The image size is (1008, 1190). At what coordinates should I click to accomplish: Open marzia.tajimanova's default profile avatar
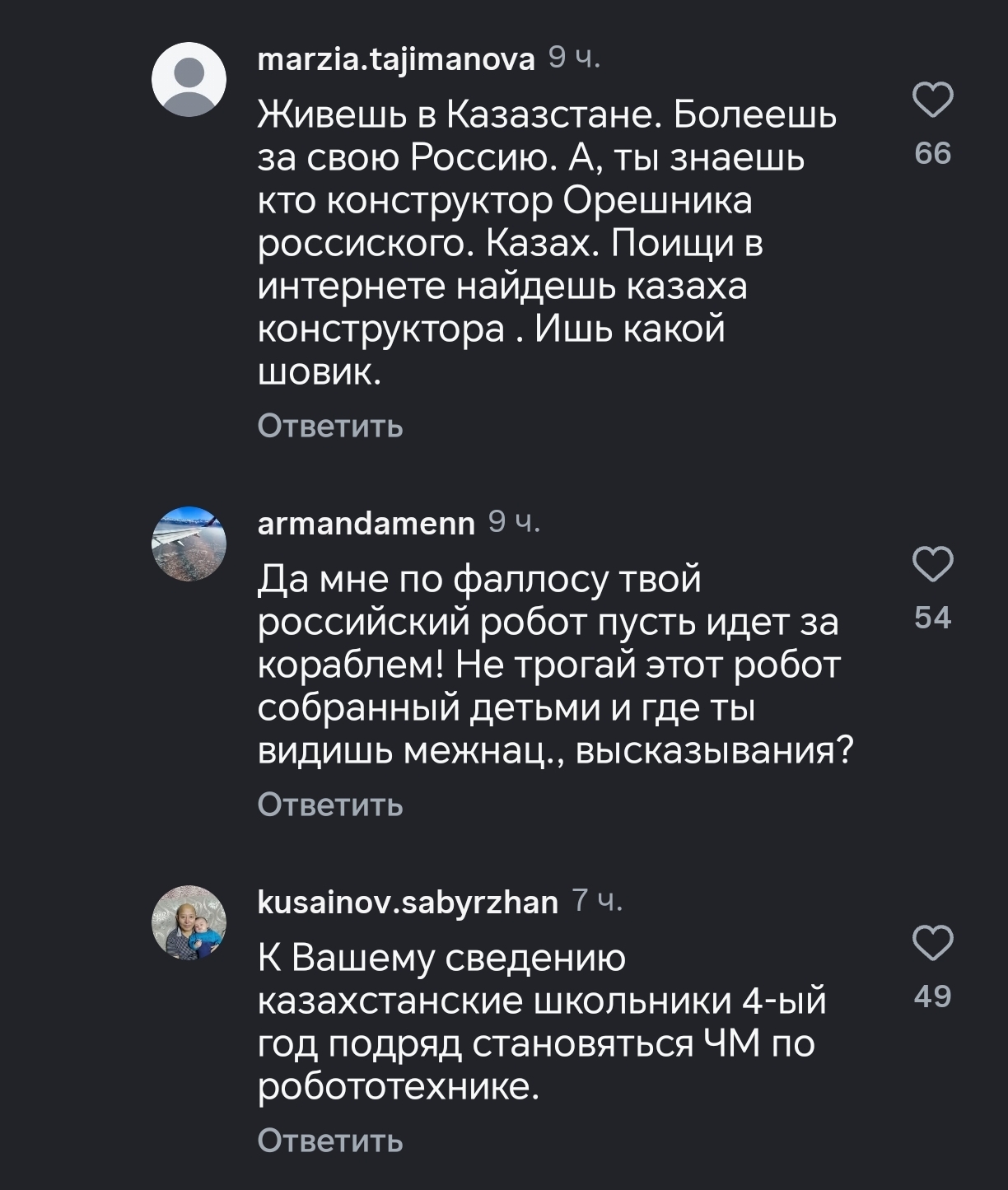click(x=189, y=79)
